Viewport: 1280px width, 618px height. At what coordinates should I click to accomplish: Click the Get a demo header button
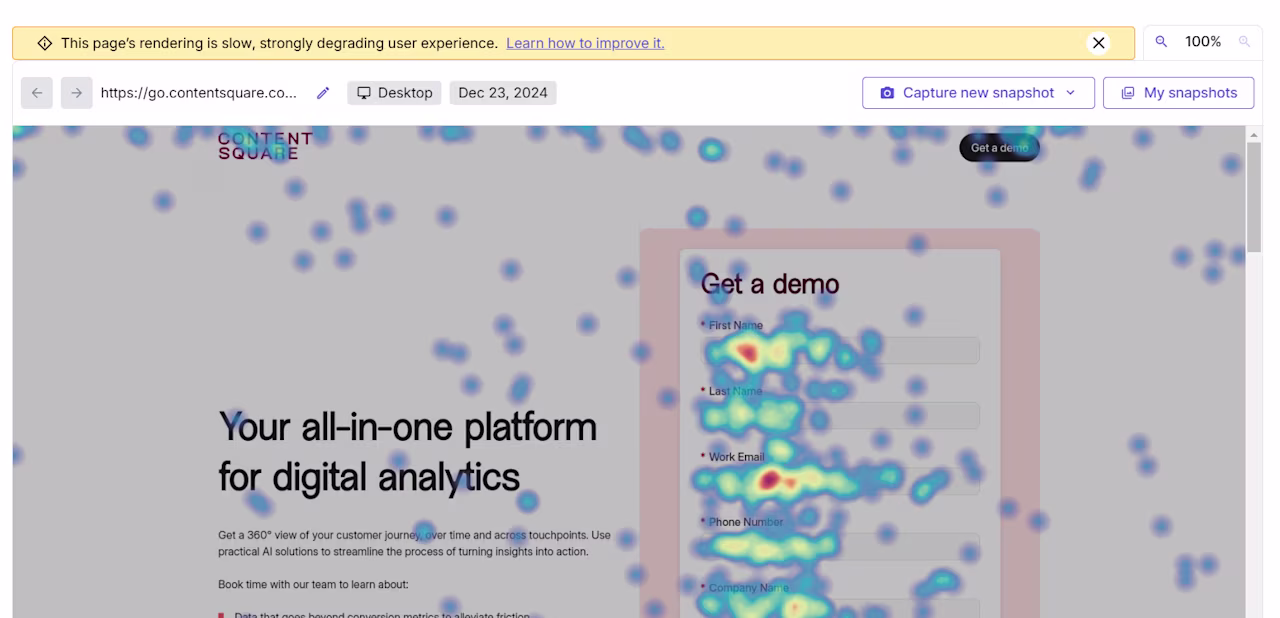[x=999, y=148]
